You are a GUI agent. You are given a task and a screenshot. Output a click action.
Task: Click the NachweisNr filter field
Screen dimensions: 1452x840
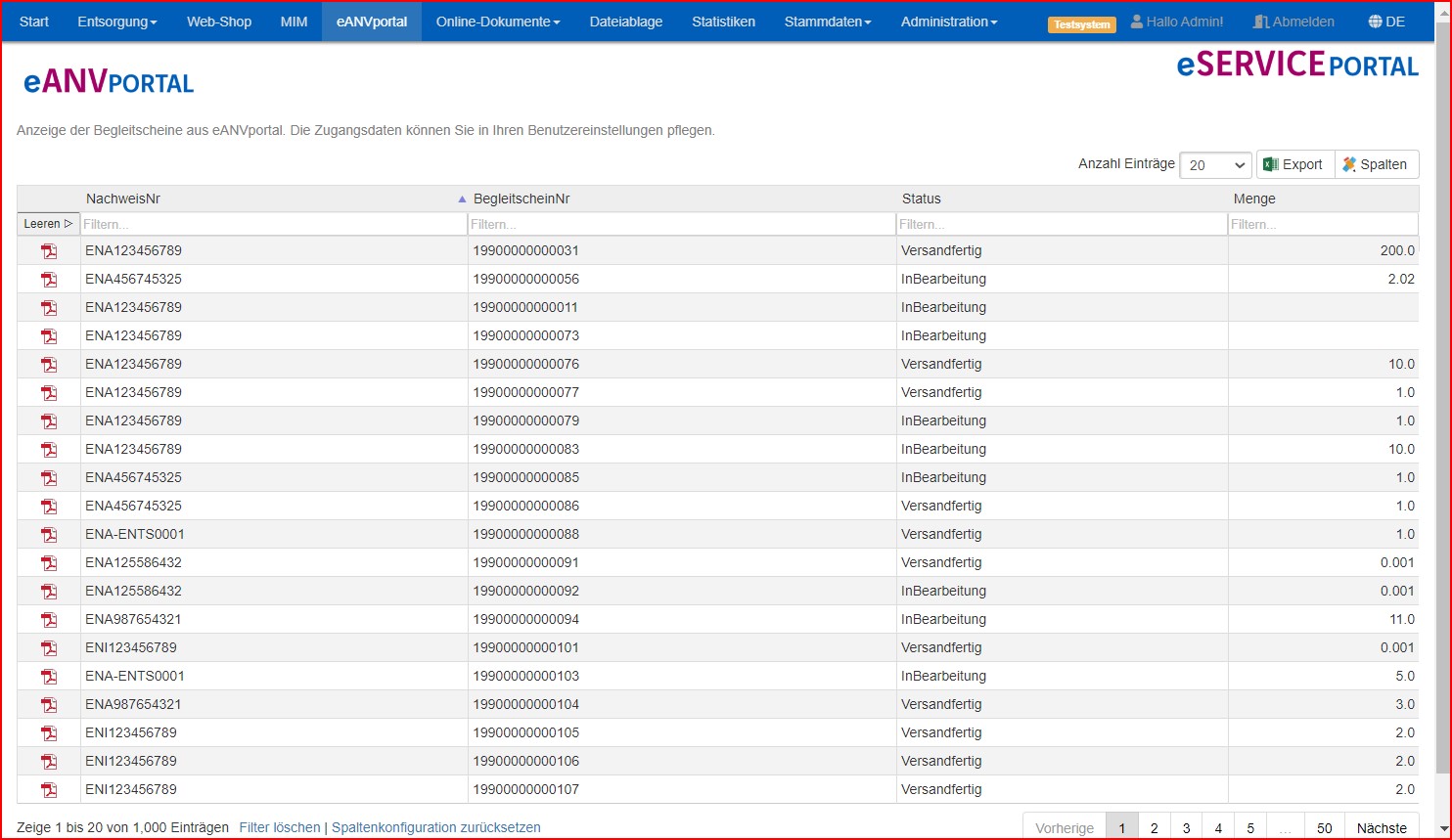tap(273, 224)
